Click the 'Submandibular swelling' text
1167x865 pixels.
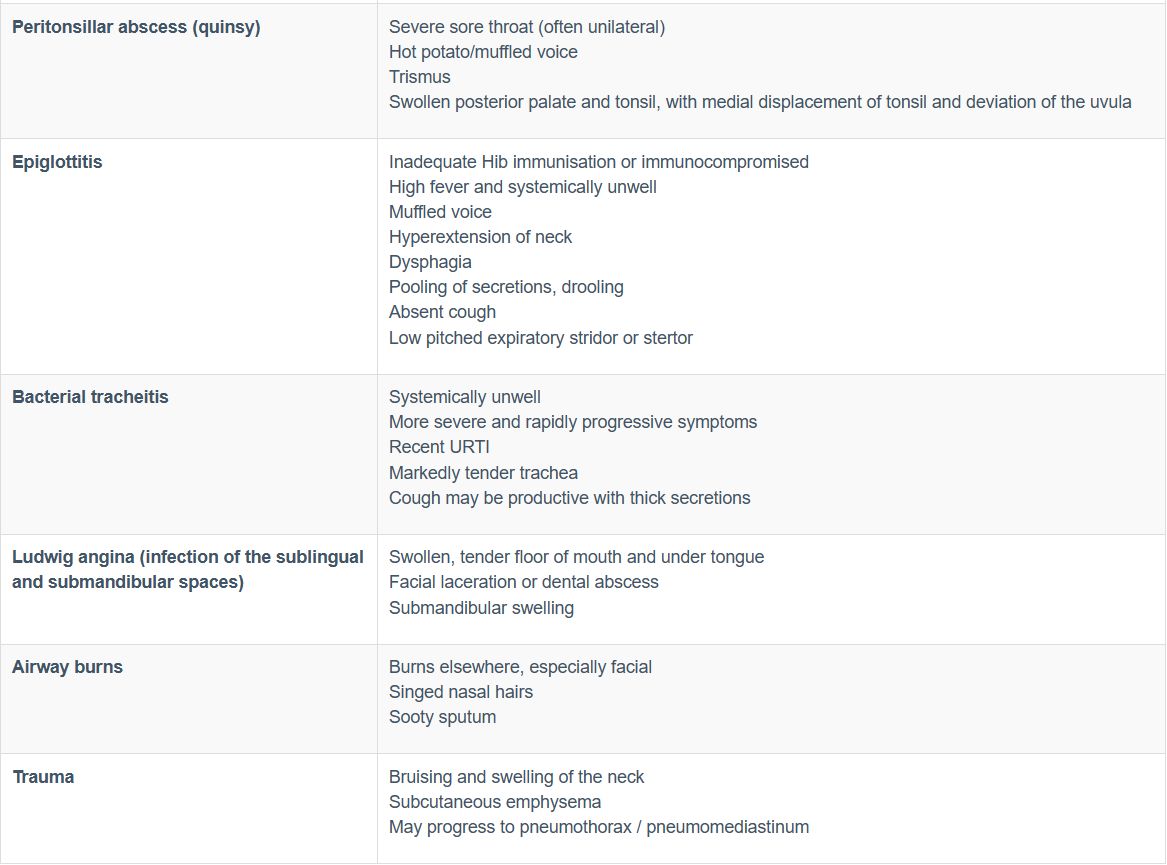(481, 608)
